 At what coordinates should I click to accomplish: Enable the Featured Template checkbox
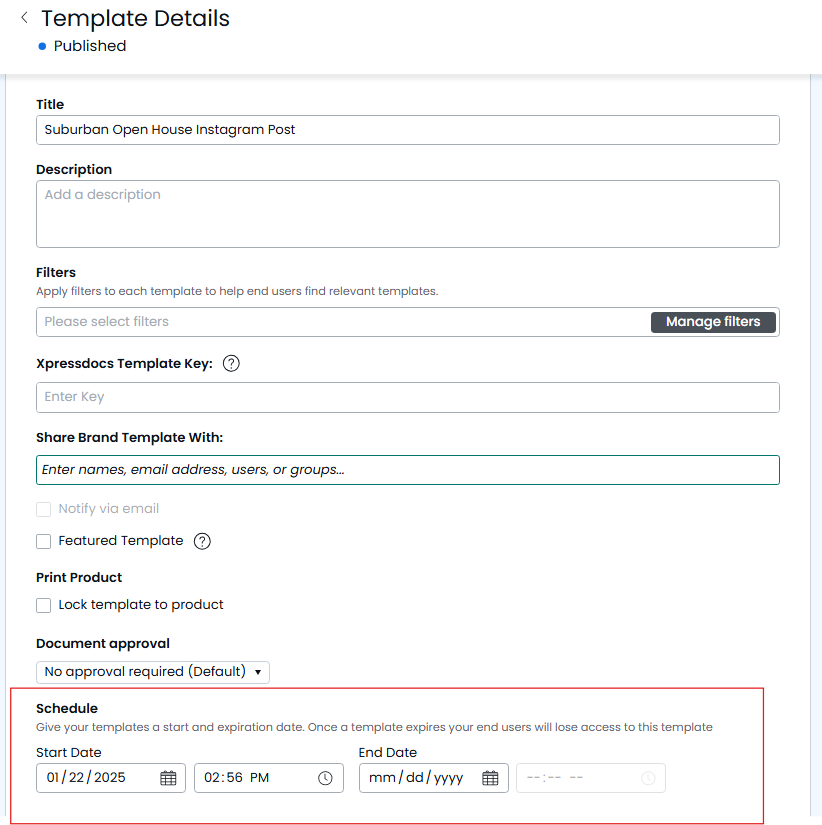click(x=44, y=541)
